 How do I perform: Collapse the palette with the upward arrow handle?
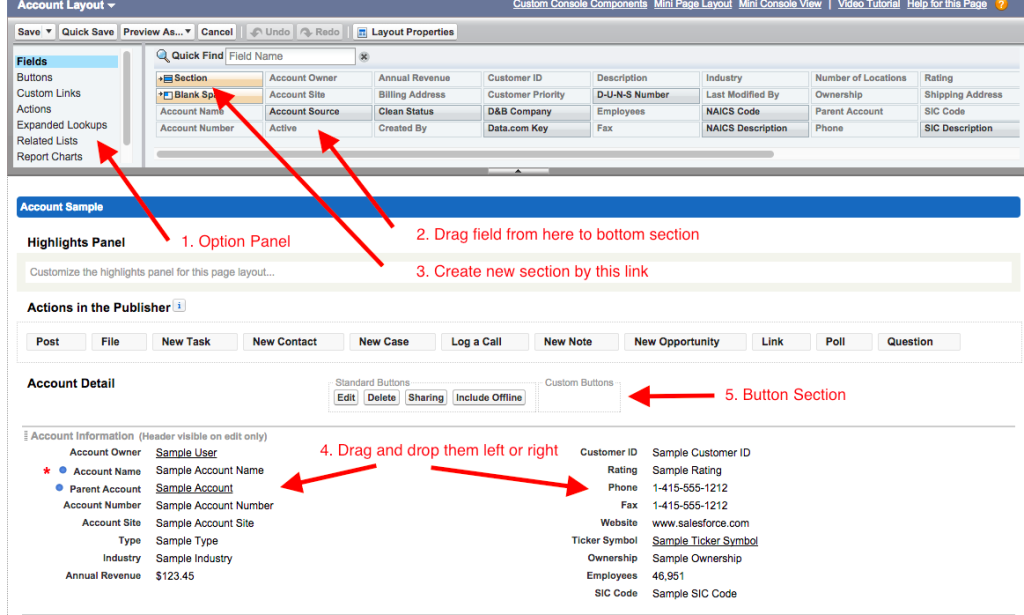(x=518, y=171)
